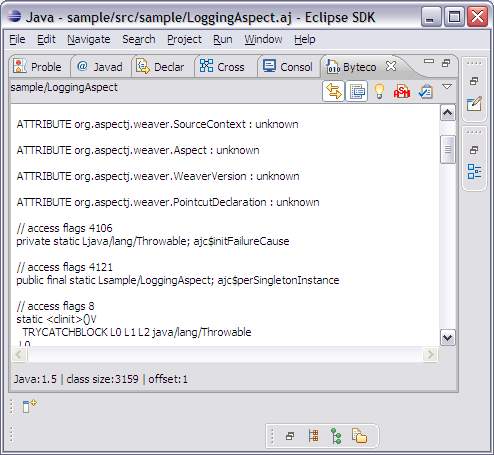Click the vertical scrollbar down arrow

click(447, 338)
